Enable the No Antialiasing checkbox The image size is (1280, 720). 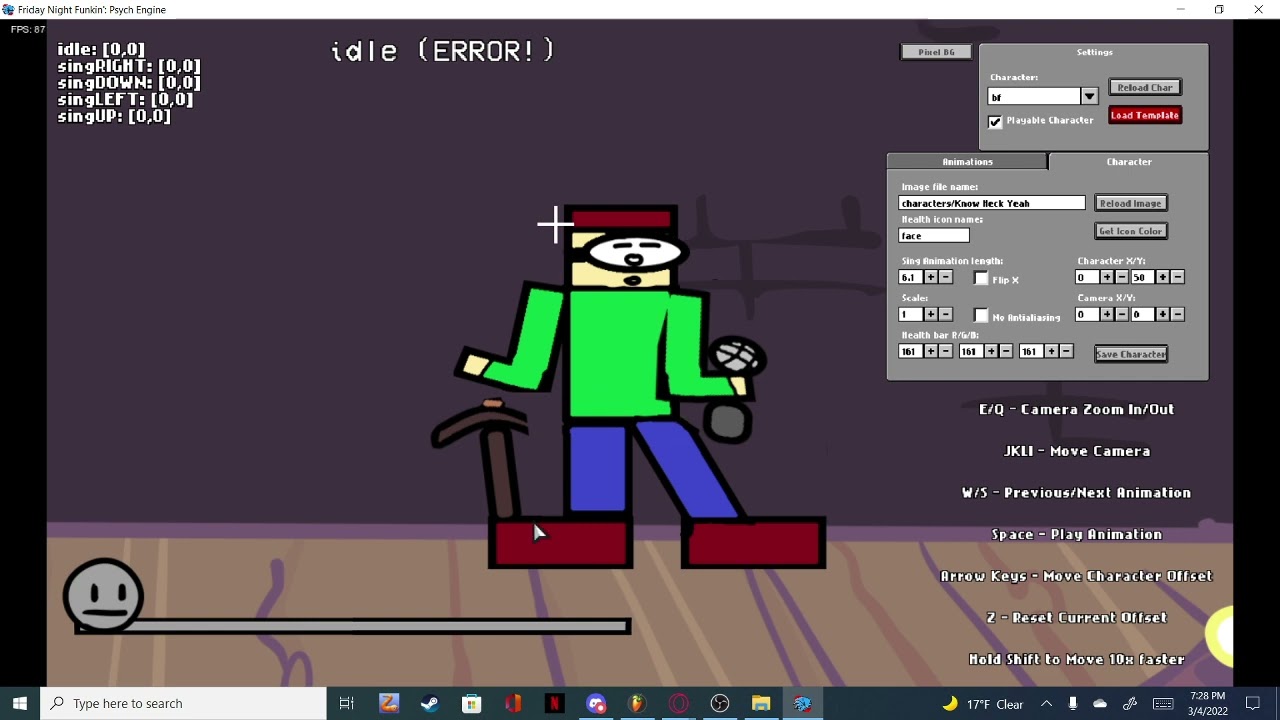(981, 316)
